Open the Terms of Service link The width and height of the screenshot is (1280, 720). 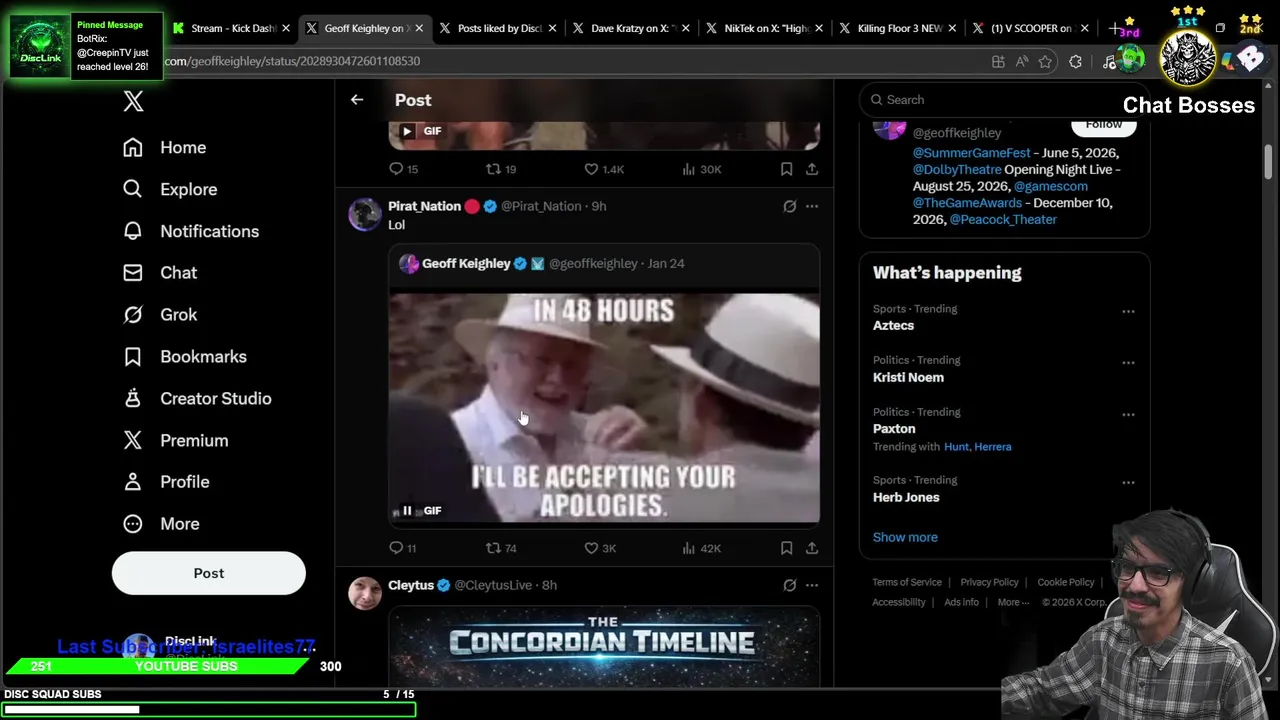[x=907, y=582]
